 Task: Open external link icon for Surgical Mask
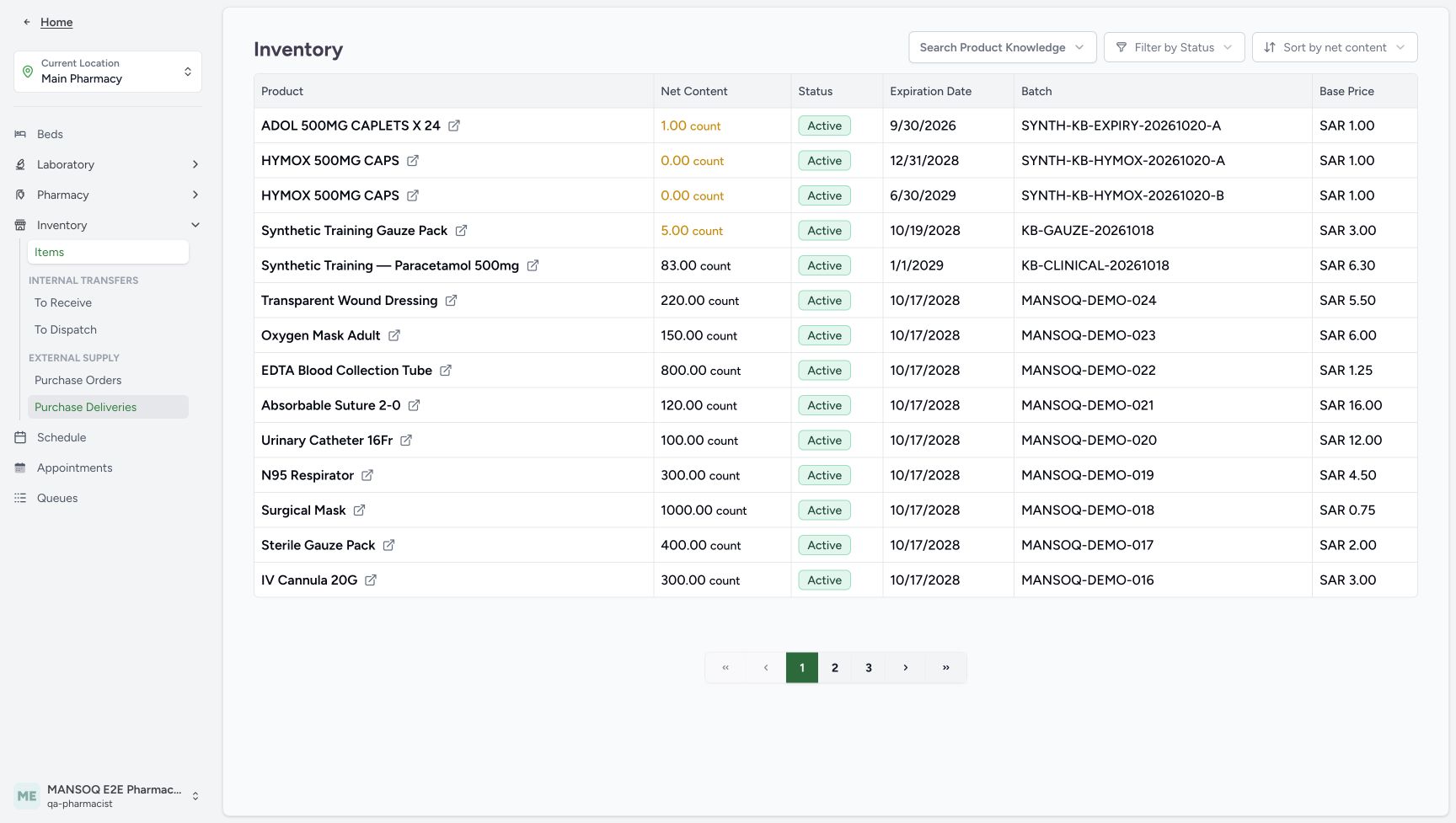coord(359,510)
